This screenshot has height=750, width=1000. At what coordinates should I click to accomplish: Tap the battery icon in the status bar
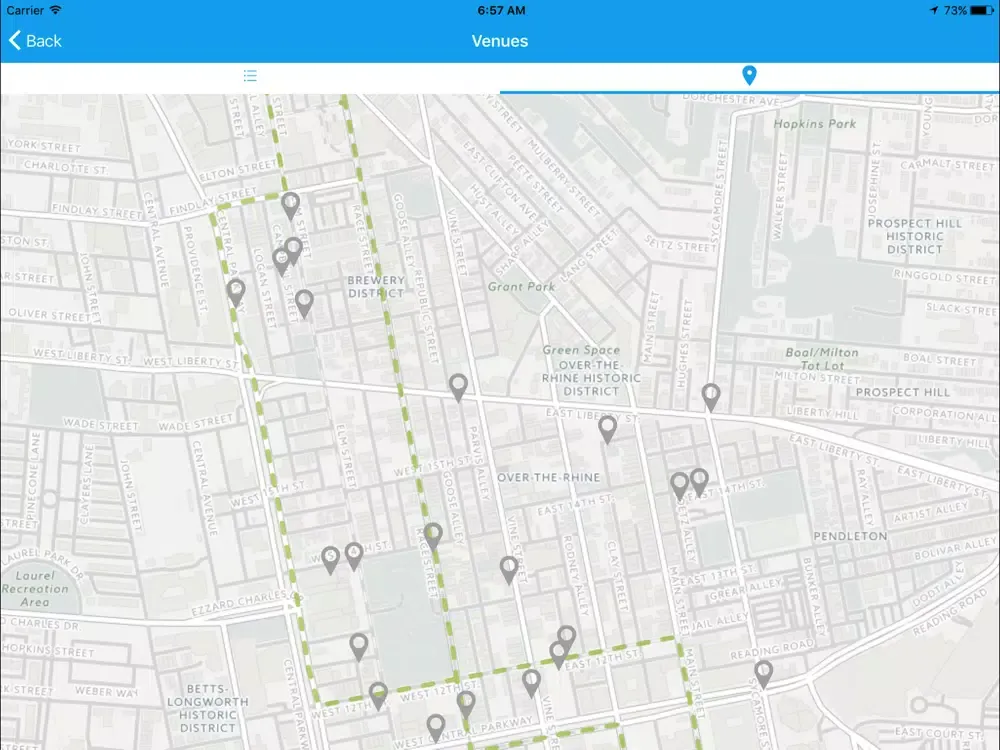(x=982, y=10)
